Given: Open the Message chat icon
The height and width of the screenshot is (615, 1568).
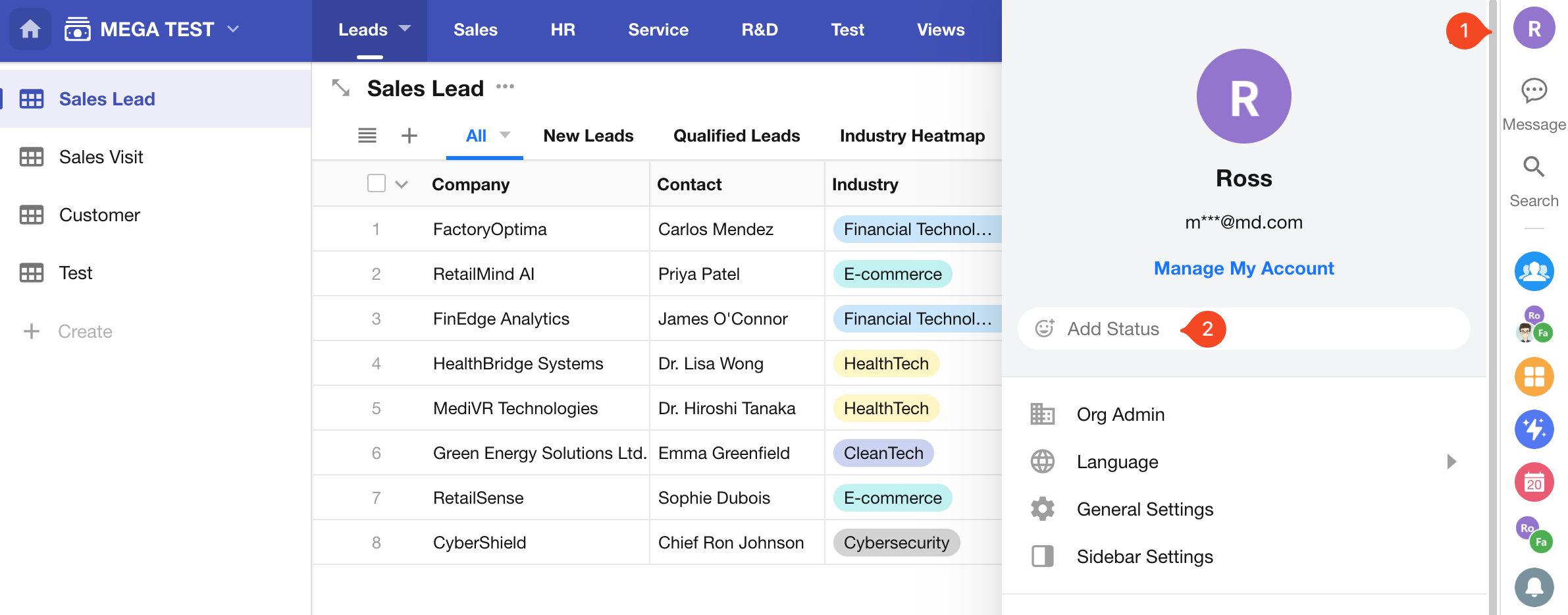Looking at the screenshot, I should (x=1534, y=91).
